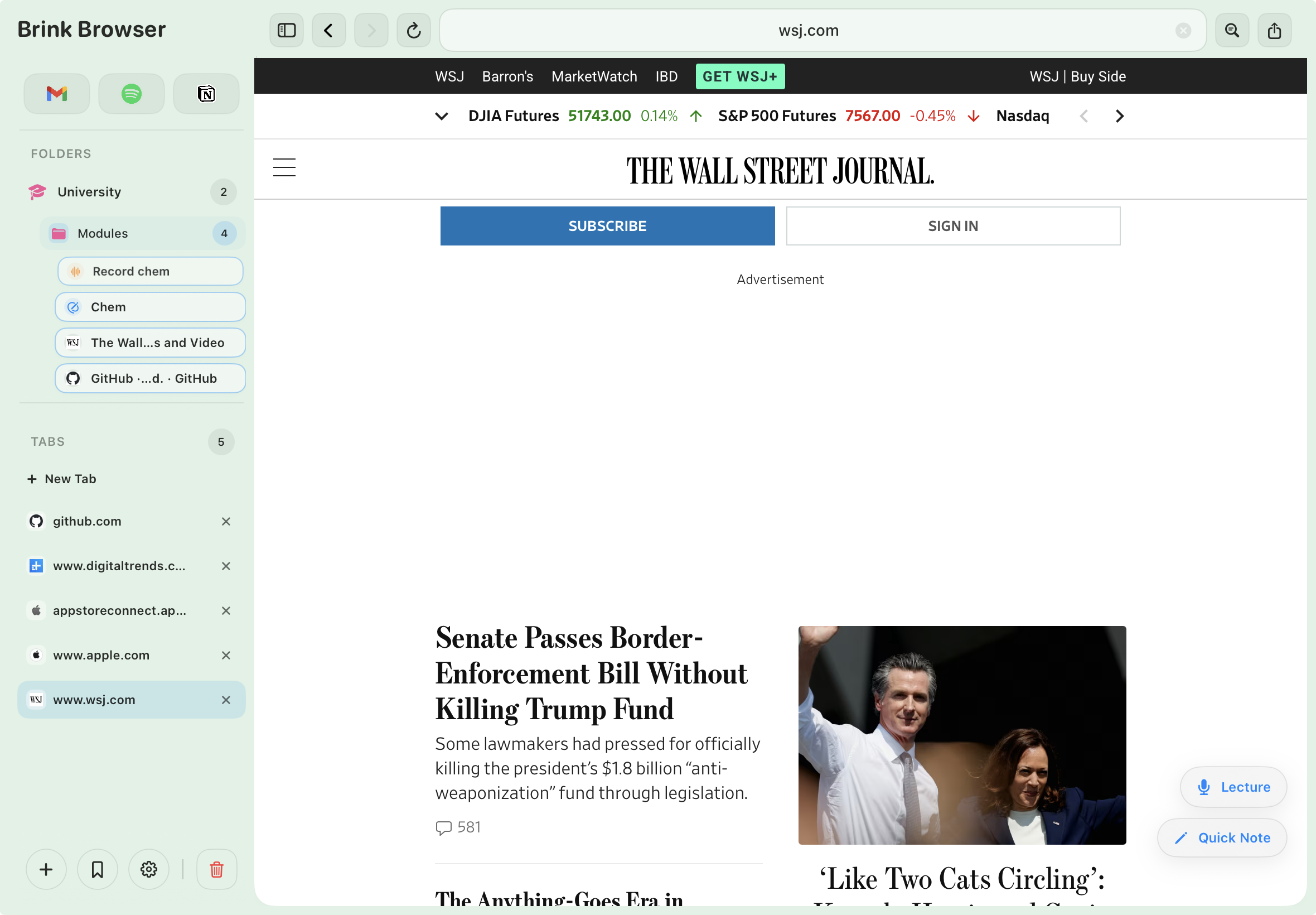Click the TABS count badge 5

(x=221, y=442)
